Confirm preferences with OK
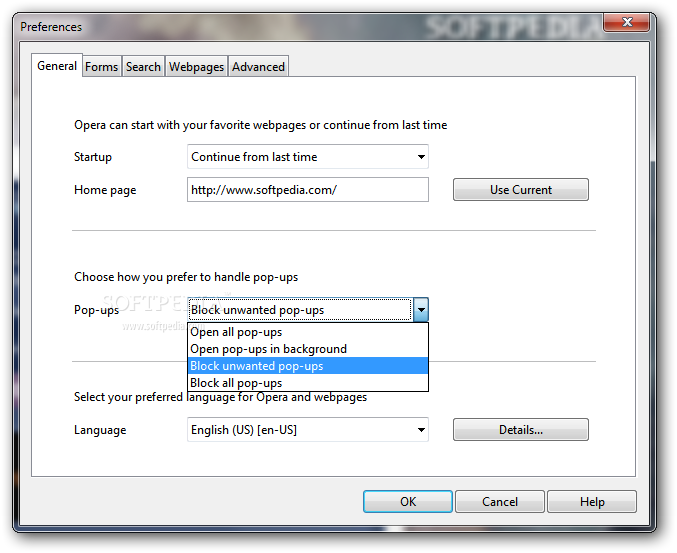Screen dimensions: 677x553 [408, 502]
